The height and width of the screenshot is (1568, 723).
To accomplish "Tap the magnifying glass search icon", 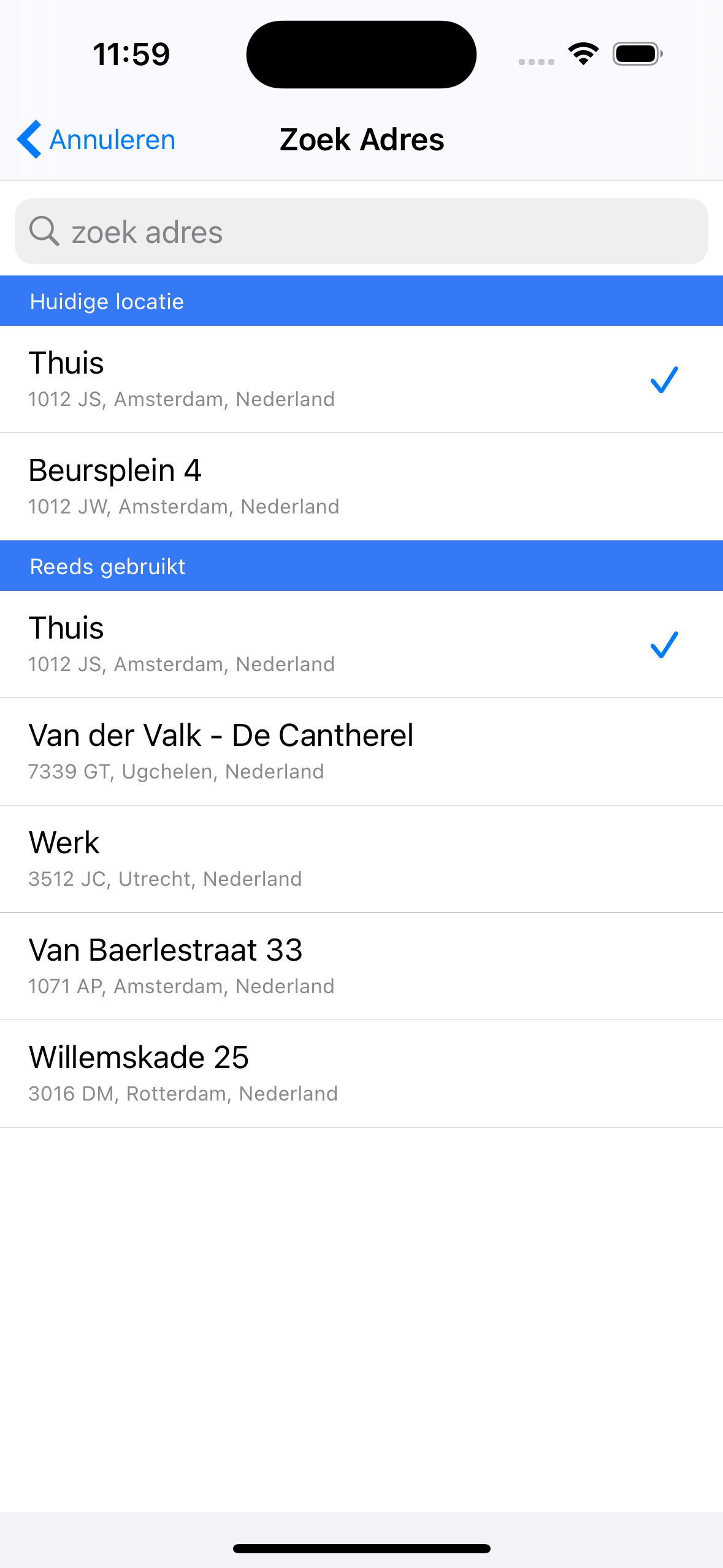I will [x=44, y=231].
